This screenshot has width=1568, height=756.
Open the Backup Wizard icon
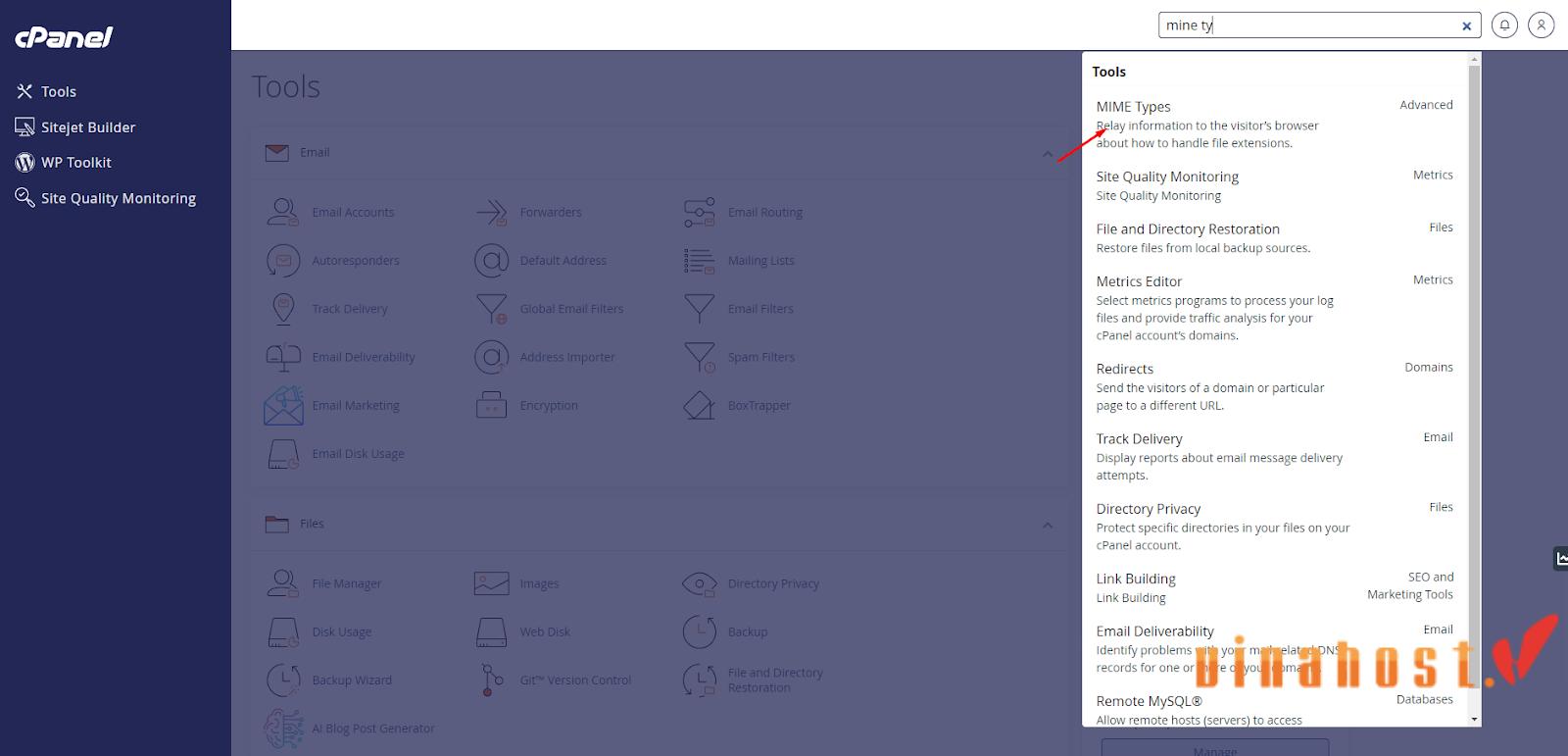click(283, 680)
